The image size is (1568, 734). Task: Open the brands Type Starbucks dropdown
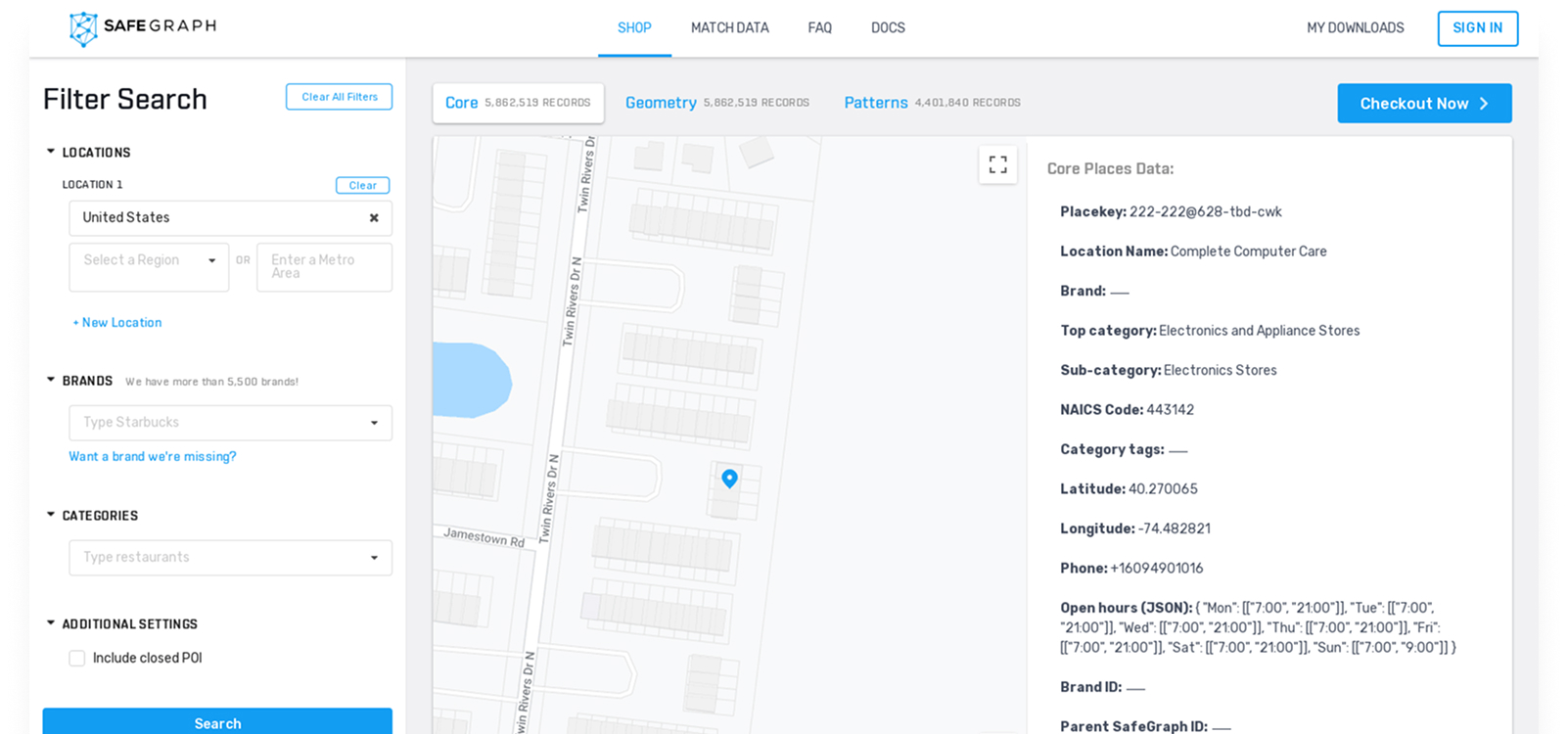point(230,423)
